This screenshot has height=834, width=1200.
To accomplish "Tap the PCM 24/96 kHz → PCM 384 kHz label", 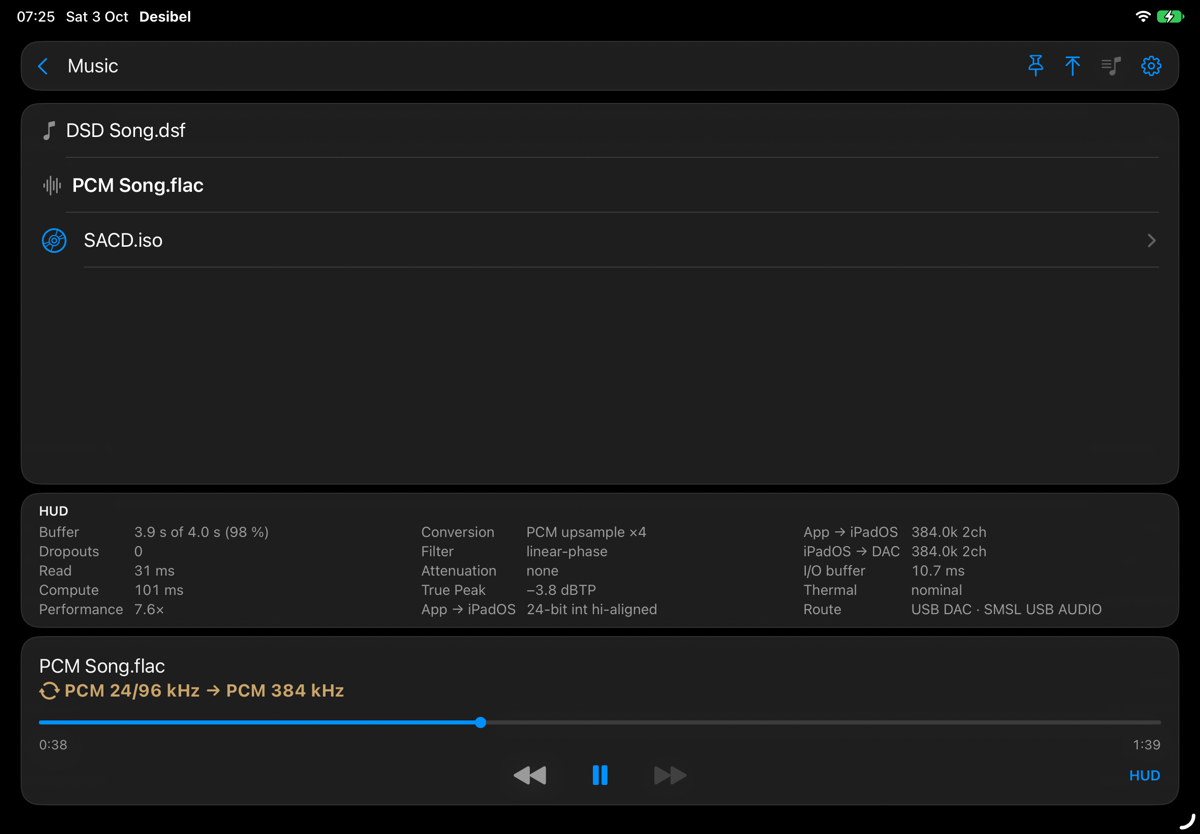I will tap(204, 691).
